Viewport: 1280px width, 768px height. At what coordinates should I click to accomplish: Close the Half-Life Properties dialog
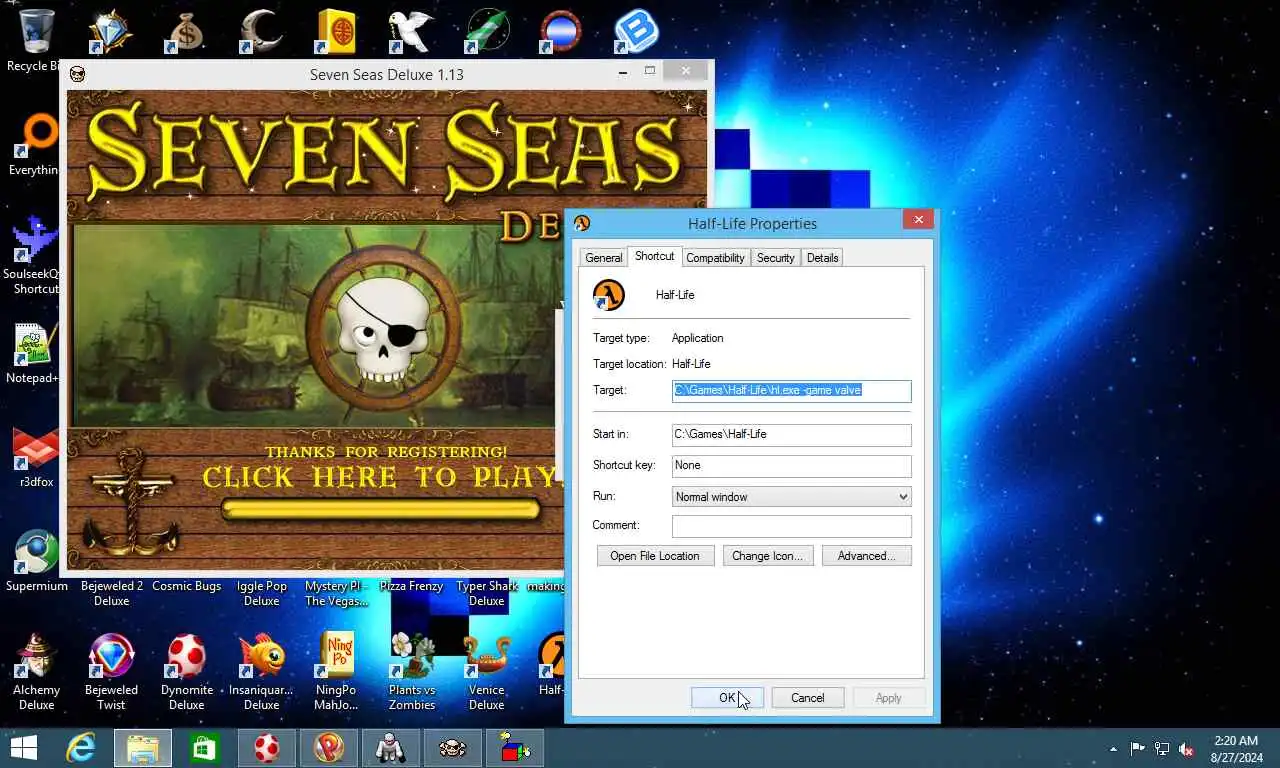[918, 219]
